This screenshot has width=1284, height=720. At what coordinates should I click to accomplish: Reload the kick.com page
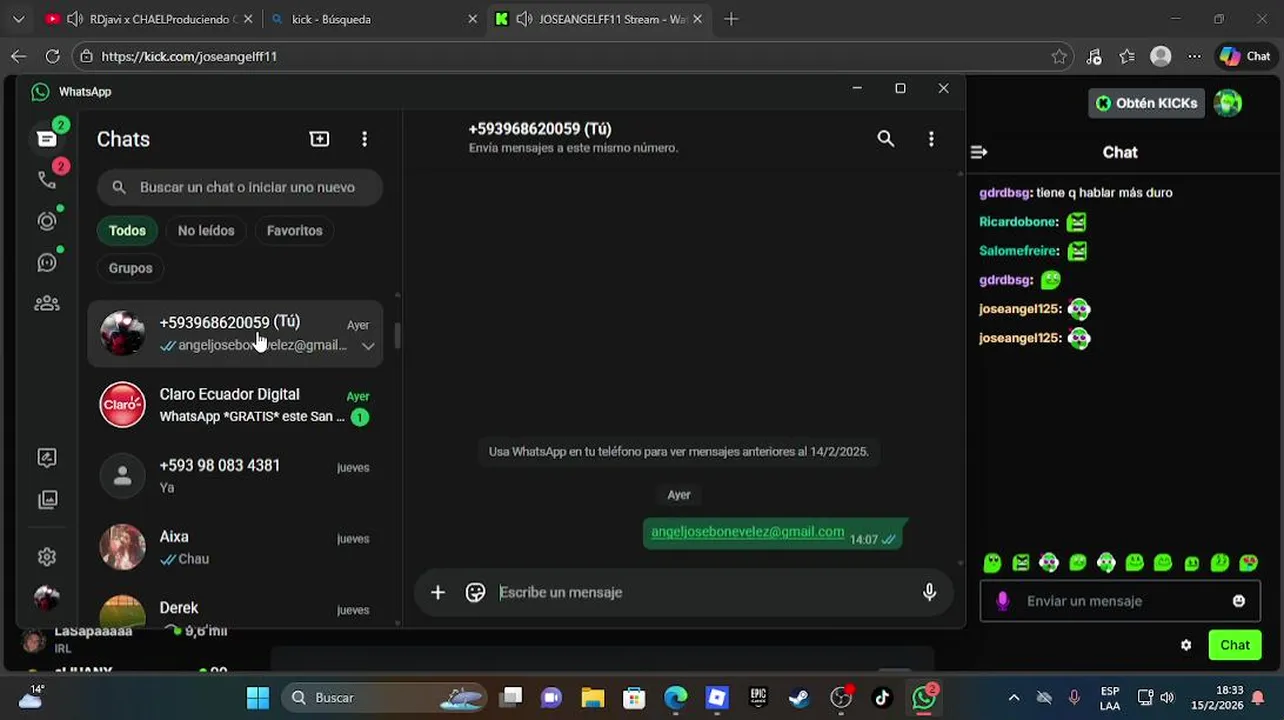(52, 56)
